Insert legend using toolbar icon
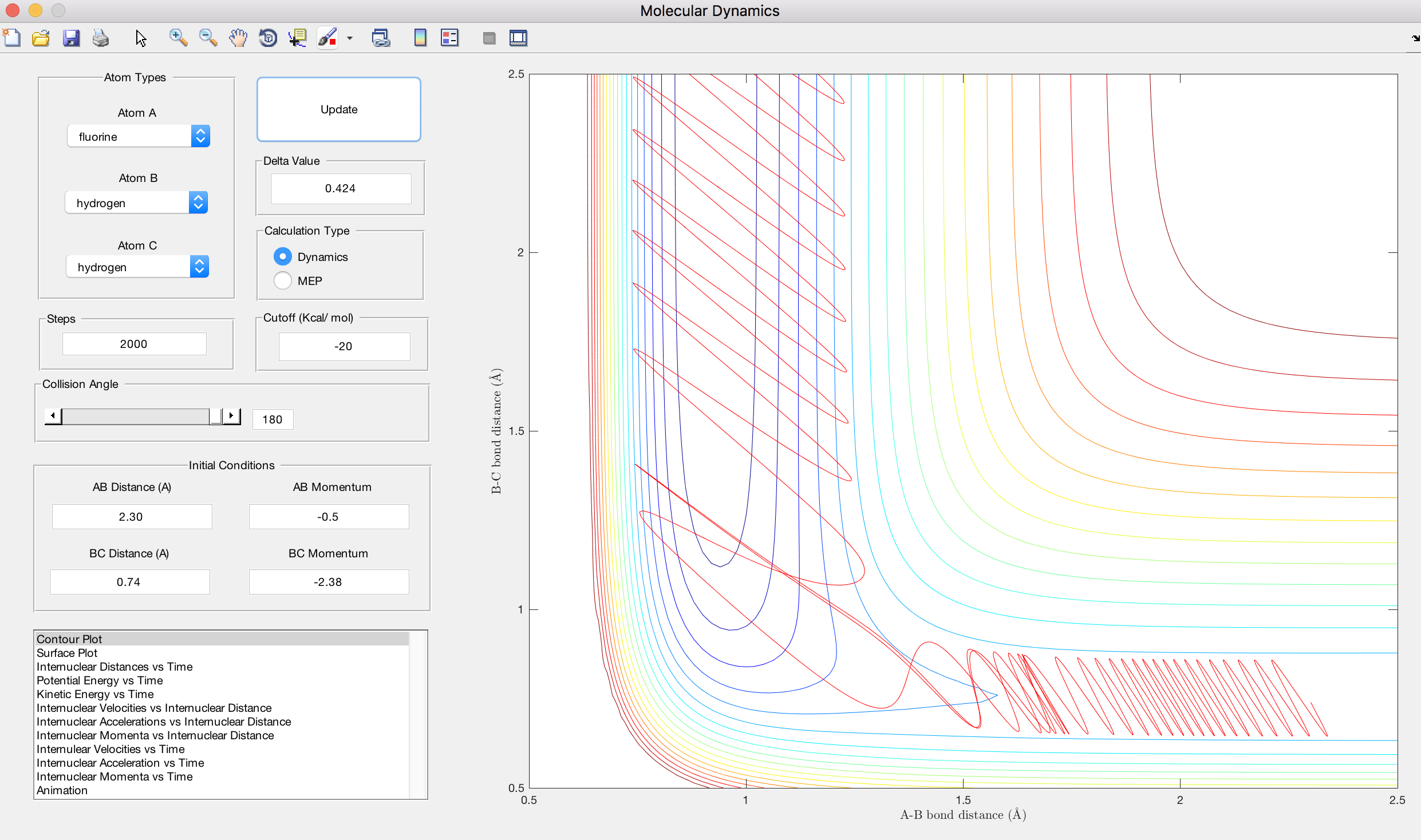Image resolution: width=1421 pixels, height=840 pixels. pos(449,38)
